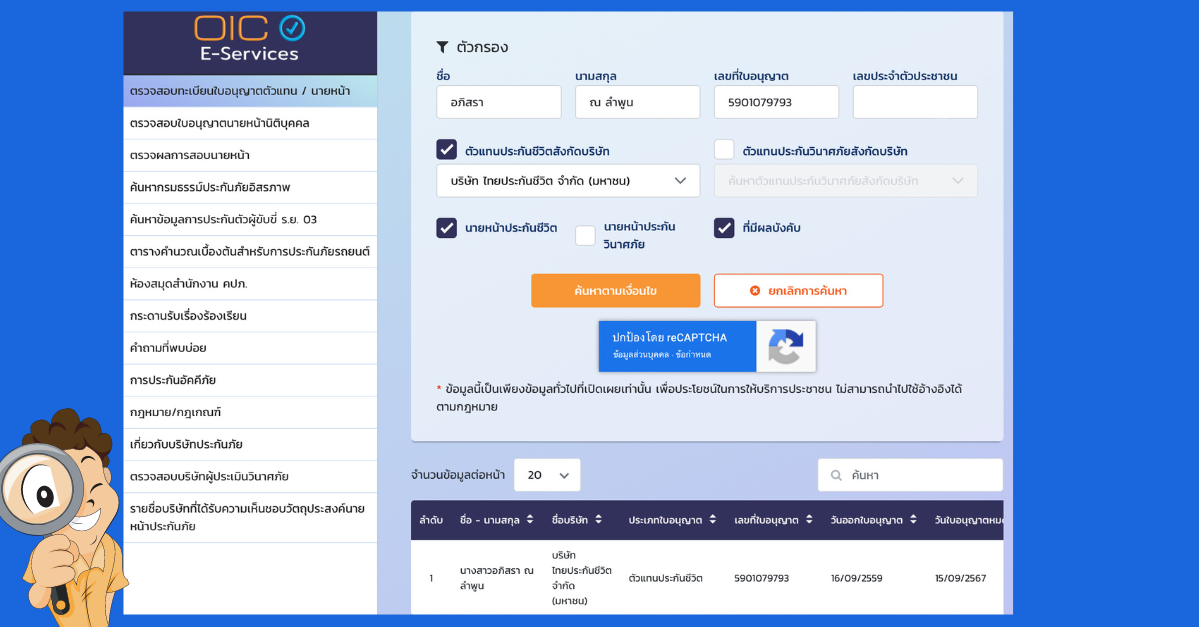This screenshot has height=627, width=1199.
Task: Sort table by เลขที่ใบอนุญาต column arrows
Action: pyautogui.click(x=807, y=520)
